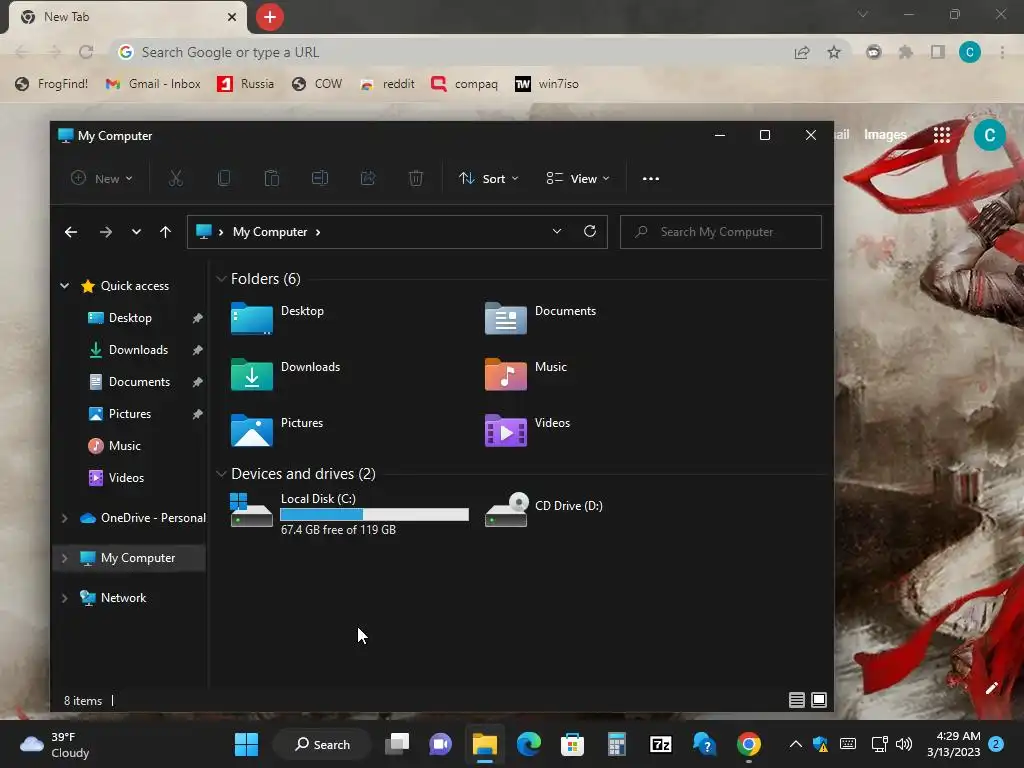Open Windows Start button on taskbar

(x=246, y=744)
